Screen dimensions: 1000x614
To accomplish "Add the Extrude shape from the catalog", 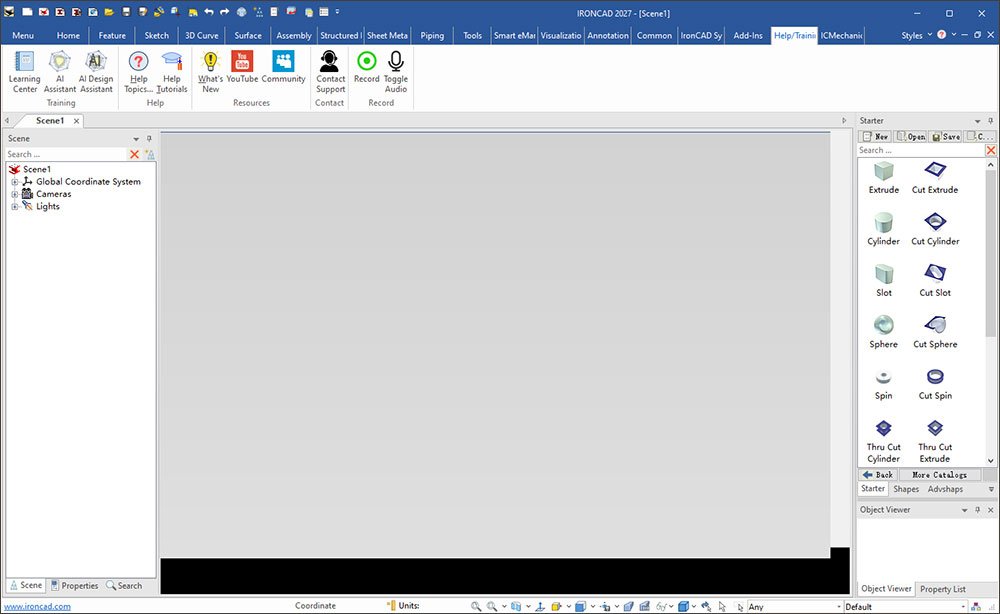I will (883, 177).
